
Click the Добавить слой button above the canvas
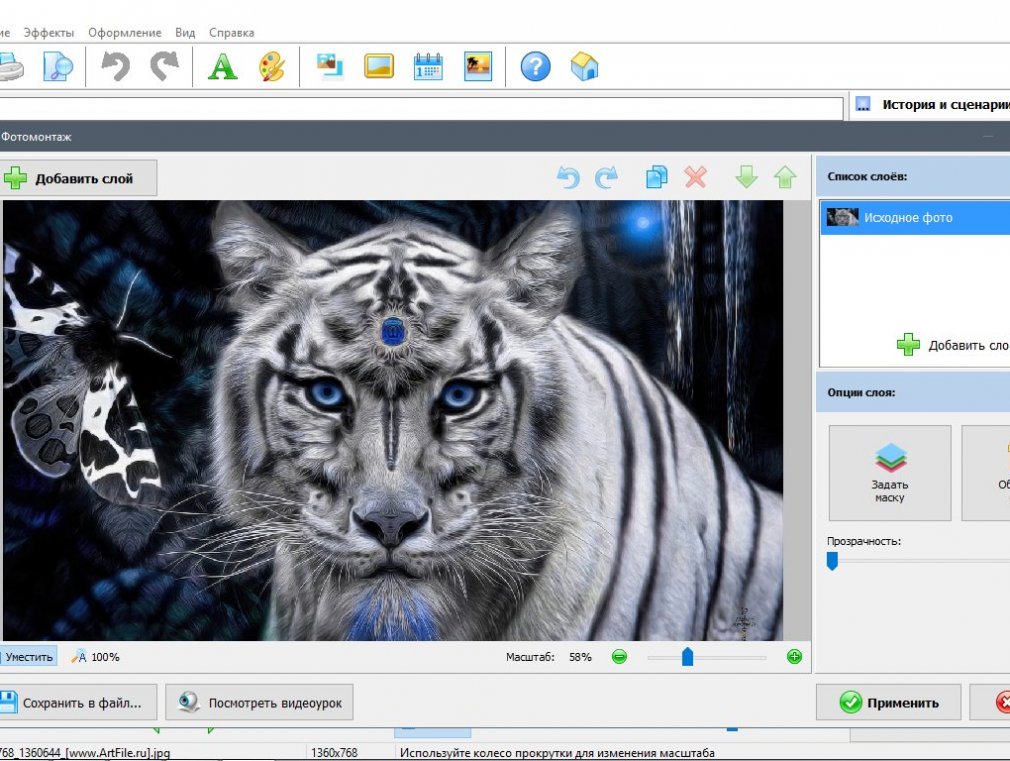point(78,178)
